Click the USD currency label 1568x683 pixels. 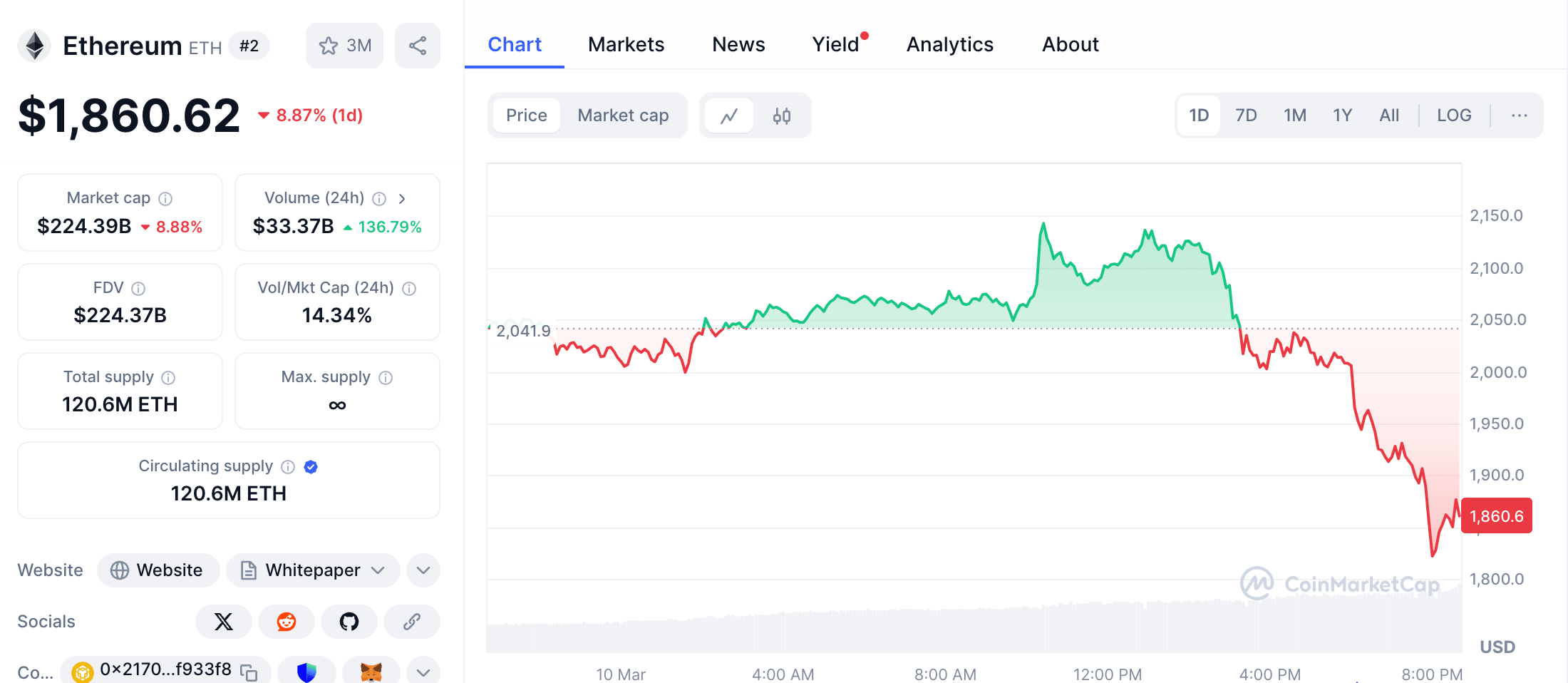(x=1497, y=647)
